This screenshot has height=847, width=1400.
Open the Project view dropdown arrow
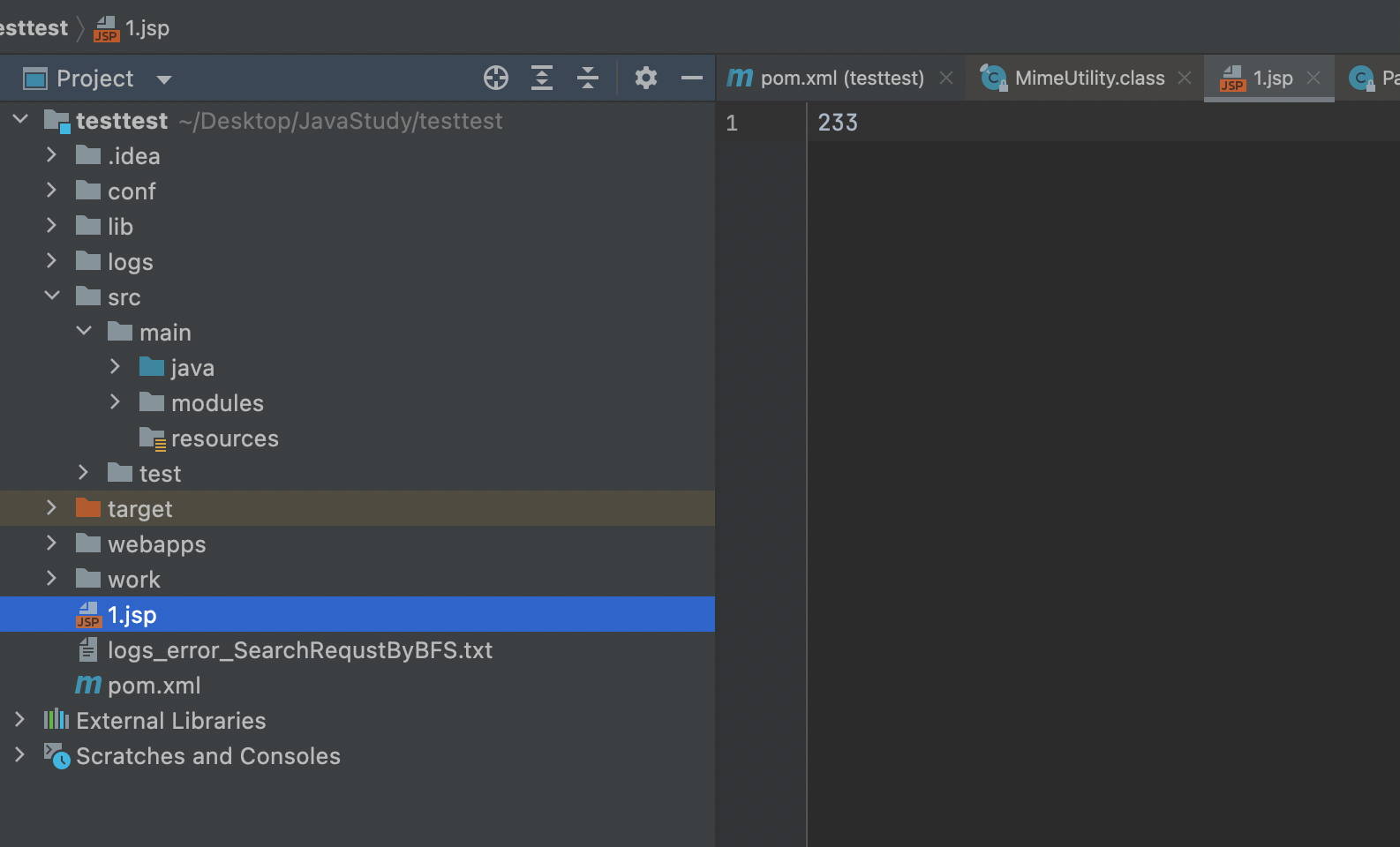click(x=163, y=79)
